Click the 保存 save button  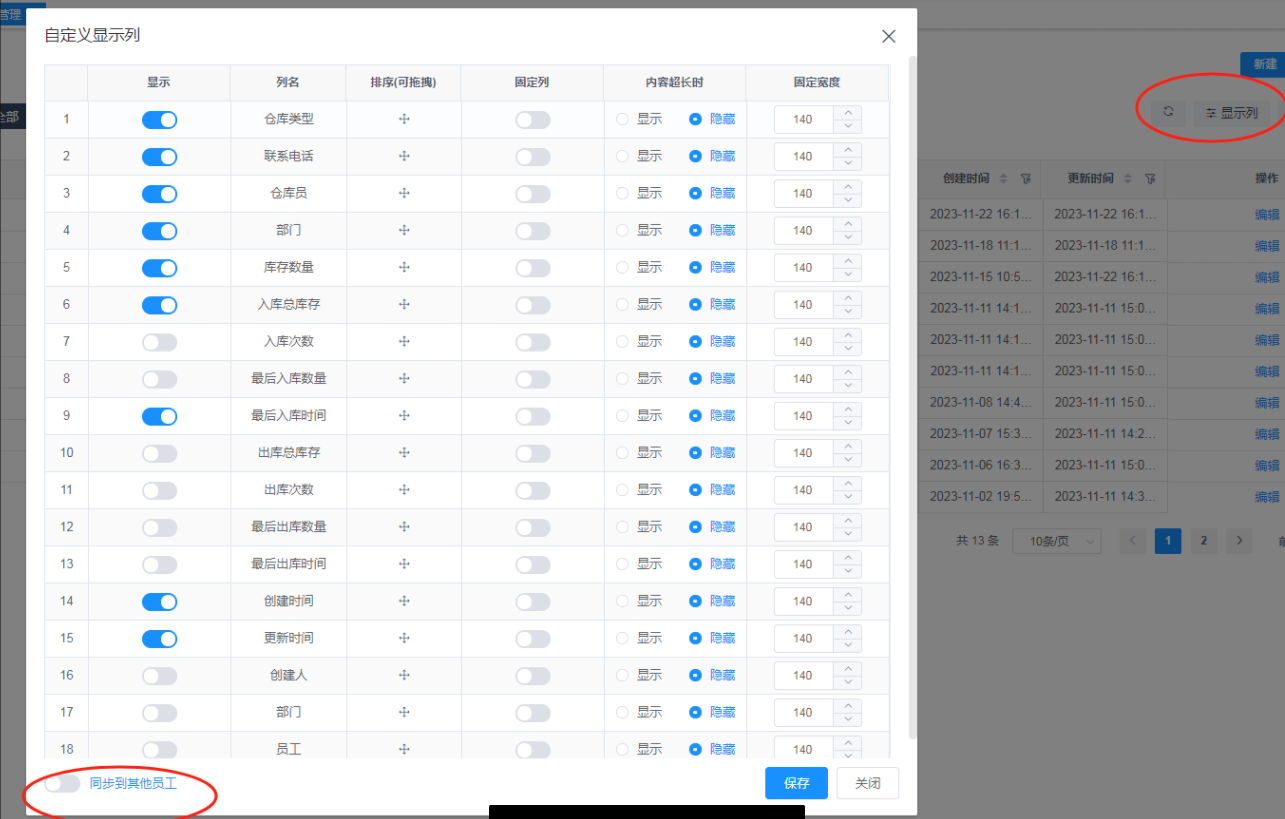796,783
